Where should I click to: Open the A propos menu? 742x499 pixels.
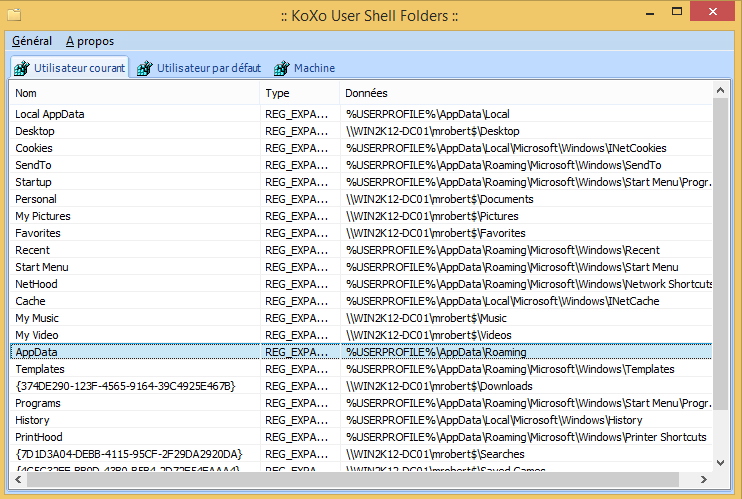point(90,41)
